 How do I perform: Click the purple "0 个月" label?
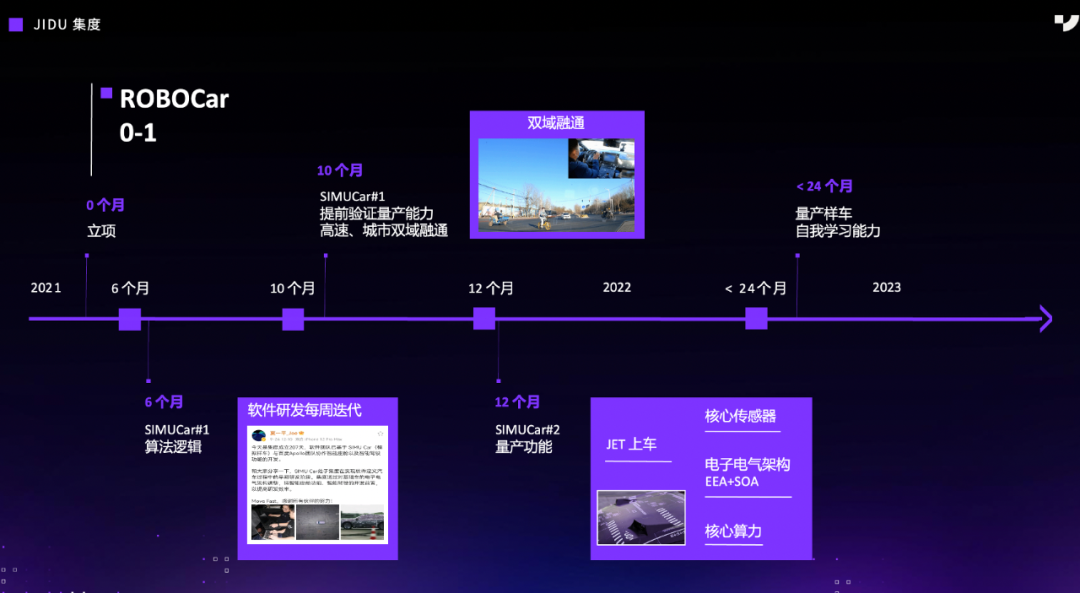[x=105, y=205]
